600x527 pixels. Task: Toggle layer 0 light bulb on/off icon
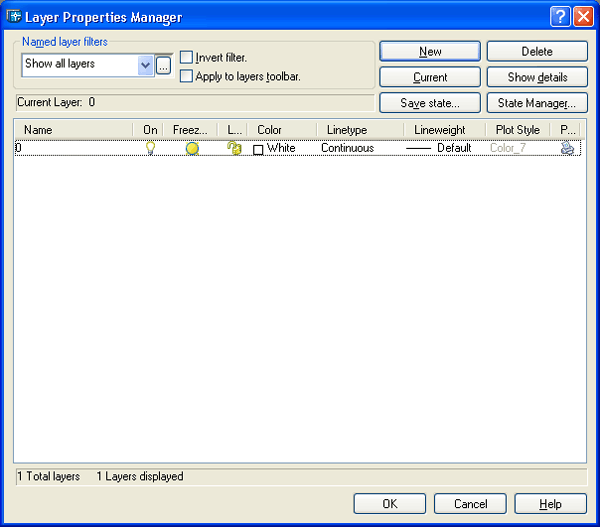pos(151,148)
